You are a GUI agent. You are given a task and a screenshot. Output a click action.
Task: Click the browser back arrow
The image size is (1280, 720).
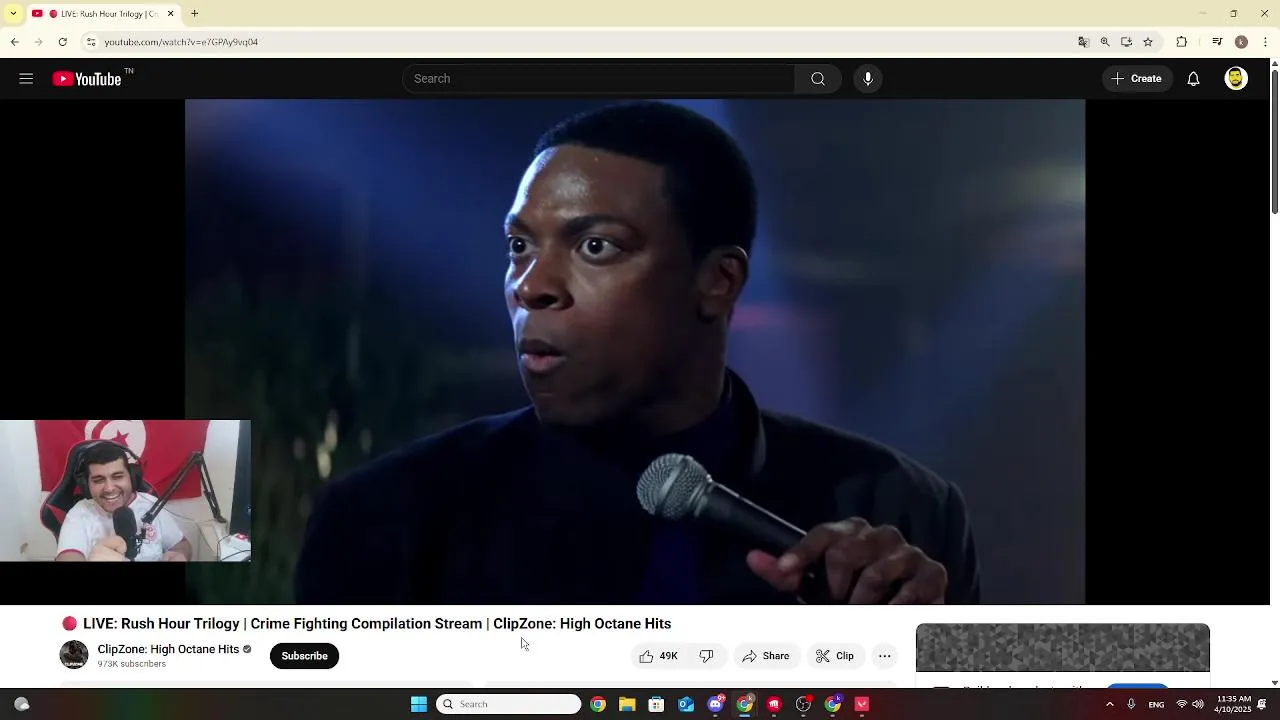pos(14,42)
